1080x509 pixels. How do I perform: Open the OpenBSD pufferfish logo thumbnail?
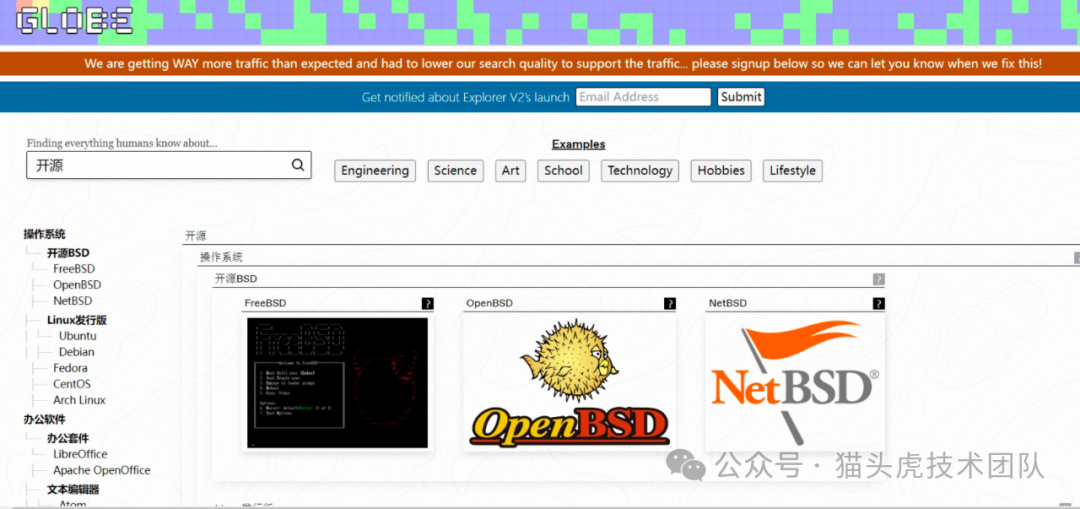click(570, 382)
